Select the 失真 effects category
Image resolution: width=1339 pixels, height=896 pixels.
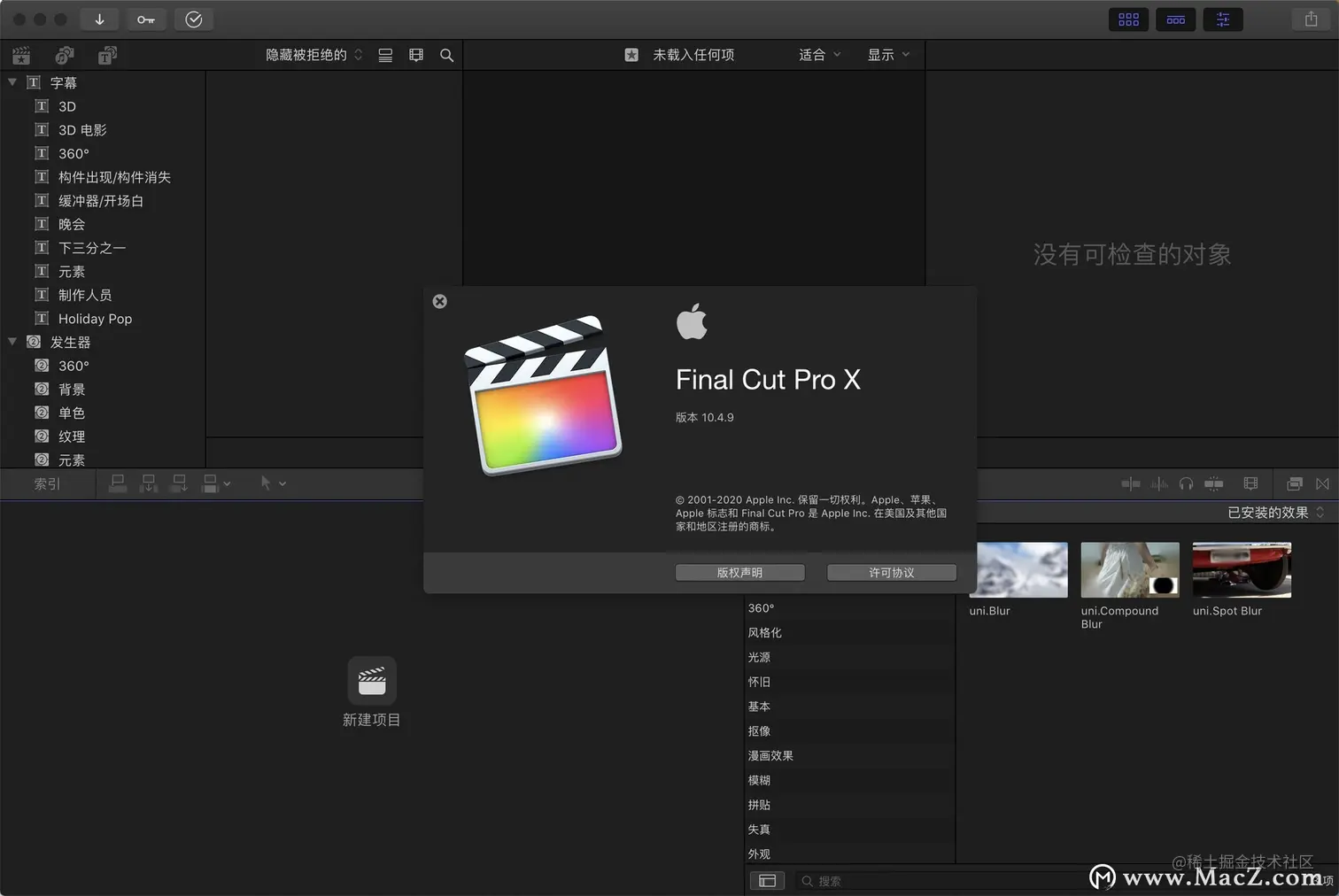(759, 830)
